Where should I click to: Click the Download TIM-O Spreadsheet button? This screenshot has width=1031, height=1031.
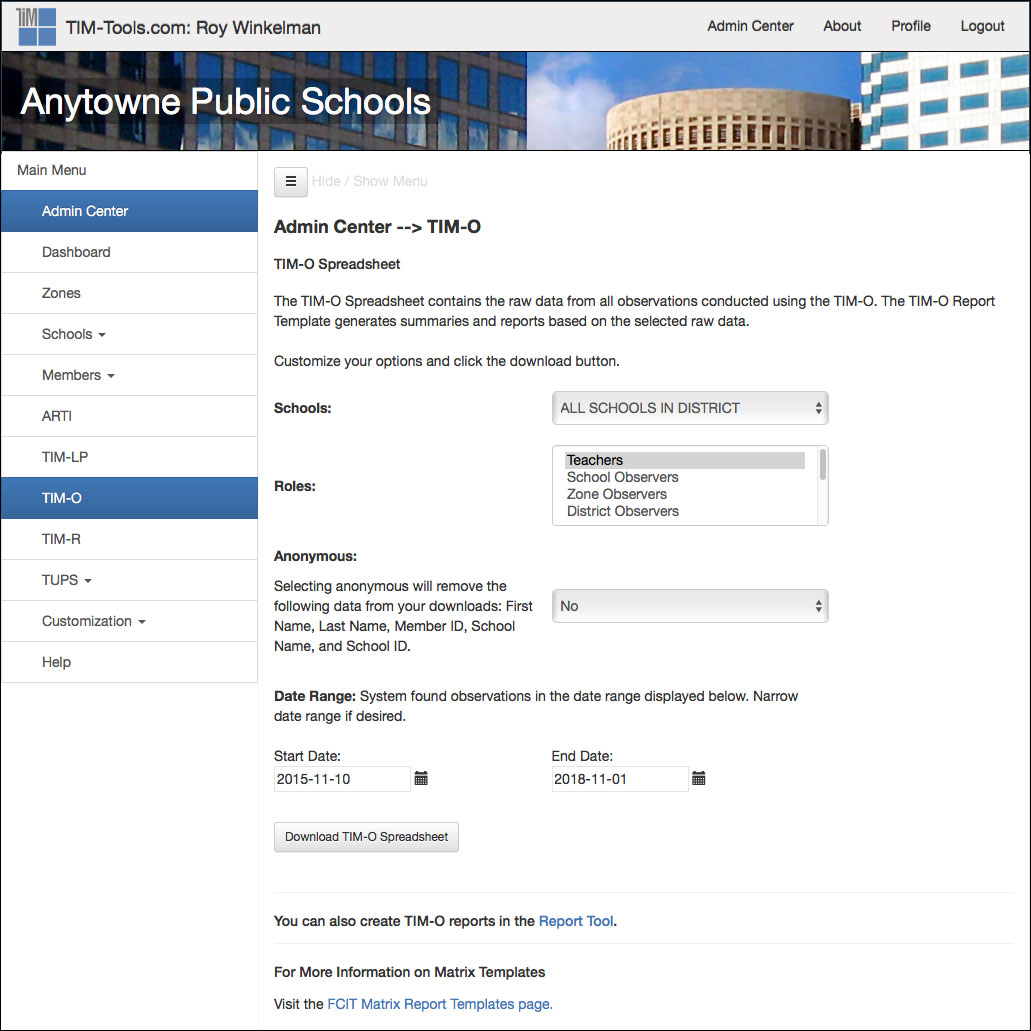366,837
